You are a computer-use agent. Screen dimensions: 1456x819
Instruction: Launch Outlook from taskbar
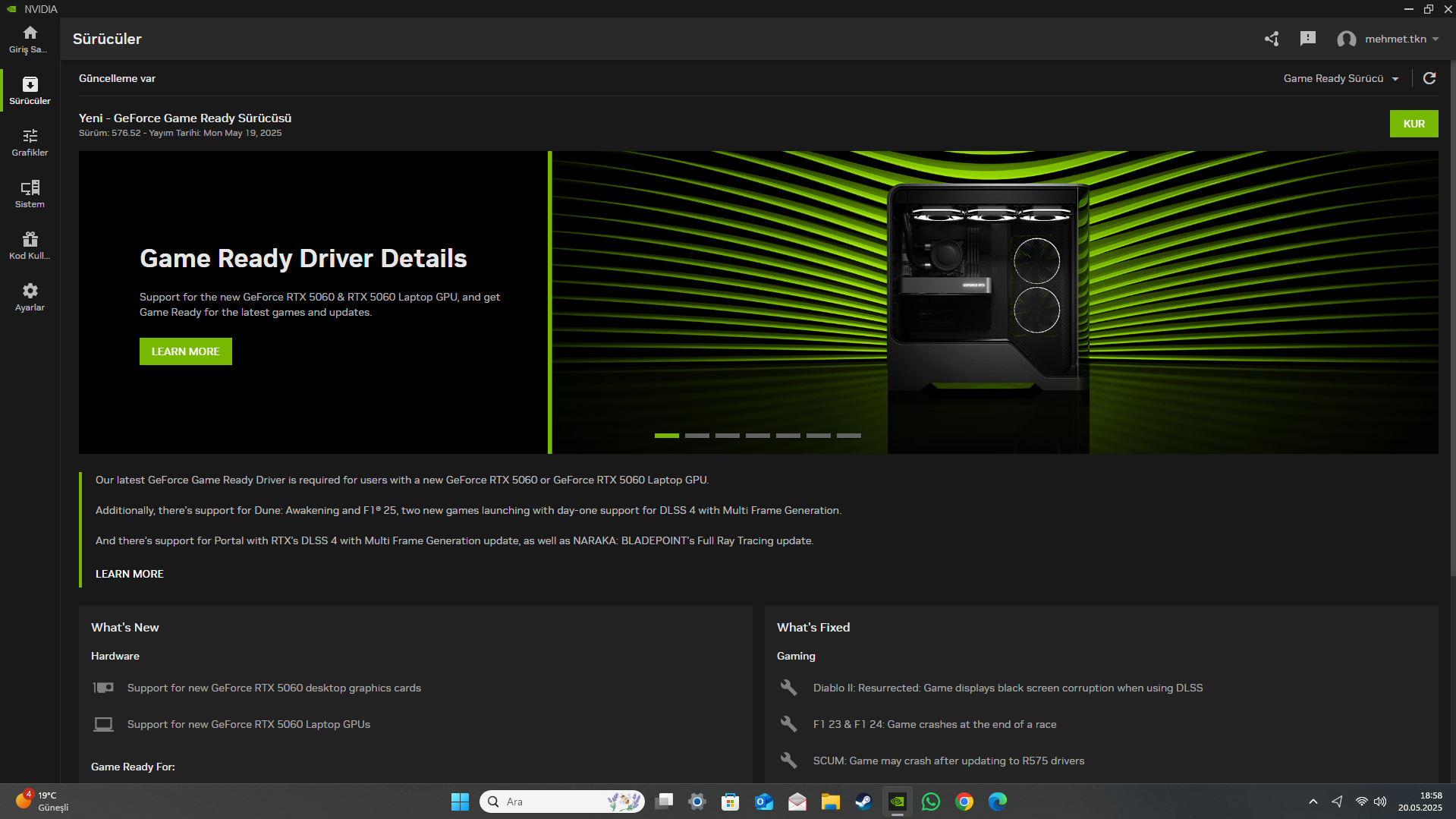point(764,802)
